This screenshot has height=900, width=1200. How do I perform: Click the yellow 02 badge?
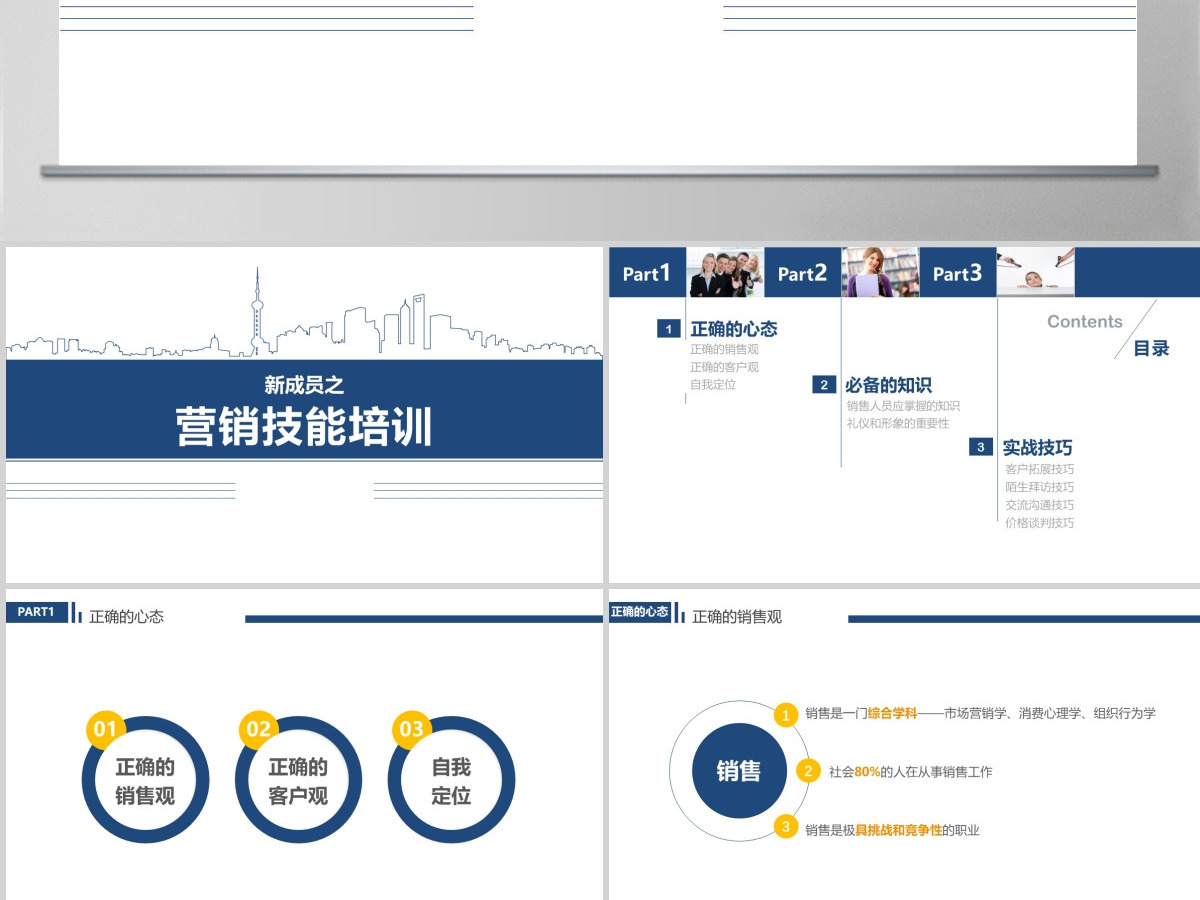tap(258, 729)
